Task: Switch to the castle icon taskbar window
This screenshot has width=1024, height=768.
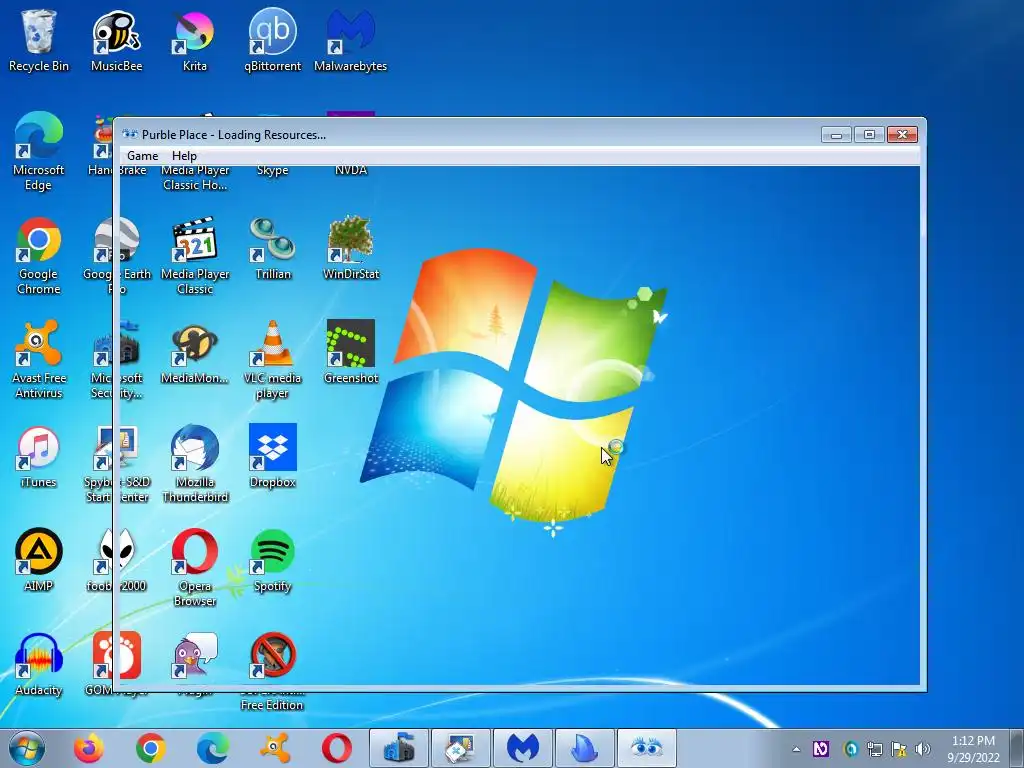Action: point(399,748)
